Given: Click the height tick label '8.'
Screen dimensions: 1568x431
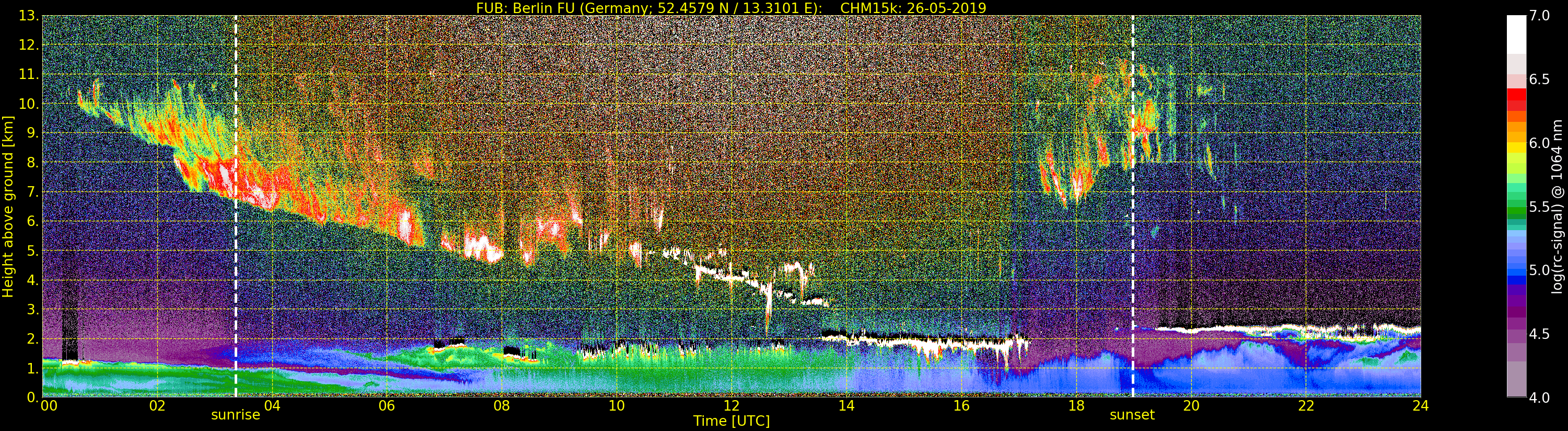Looking at the screenshot, I should 32,162.
